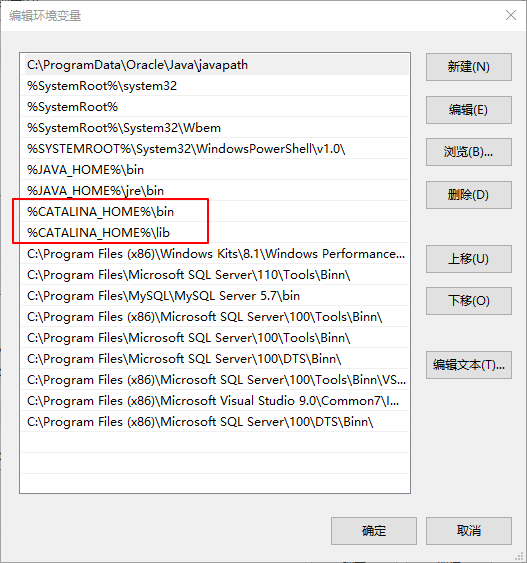Select the plain %SystemRoot% entry

pyautogui.click(x=215, y=107)
